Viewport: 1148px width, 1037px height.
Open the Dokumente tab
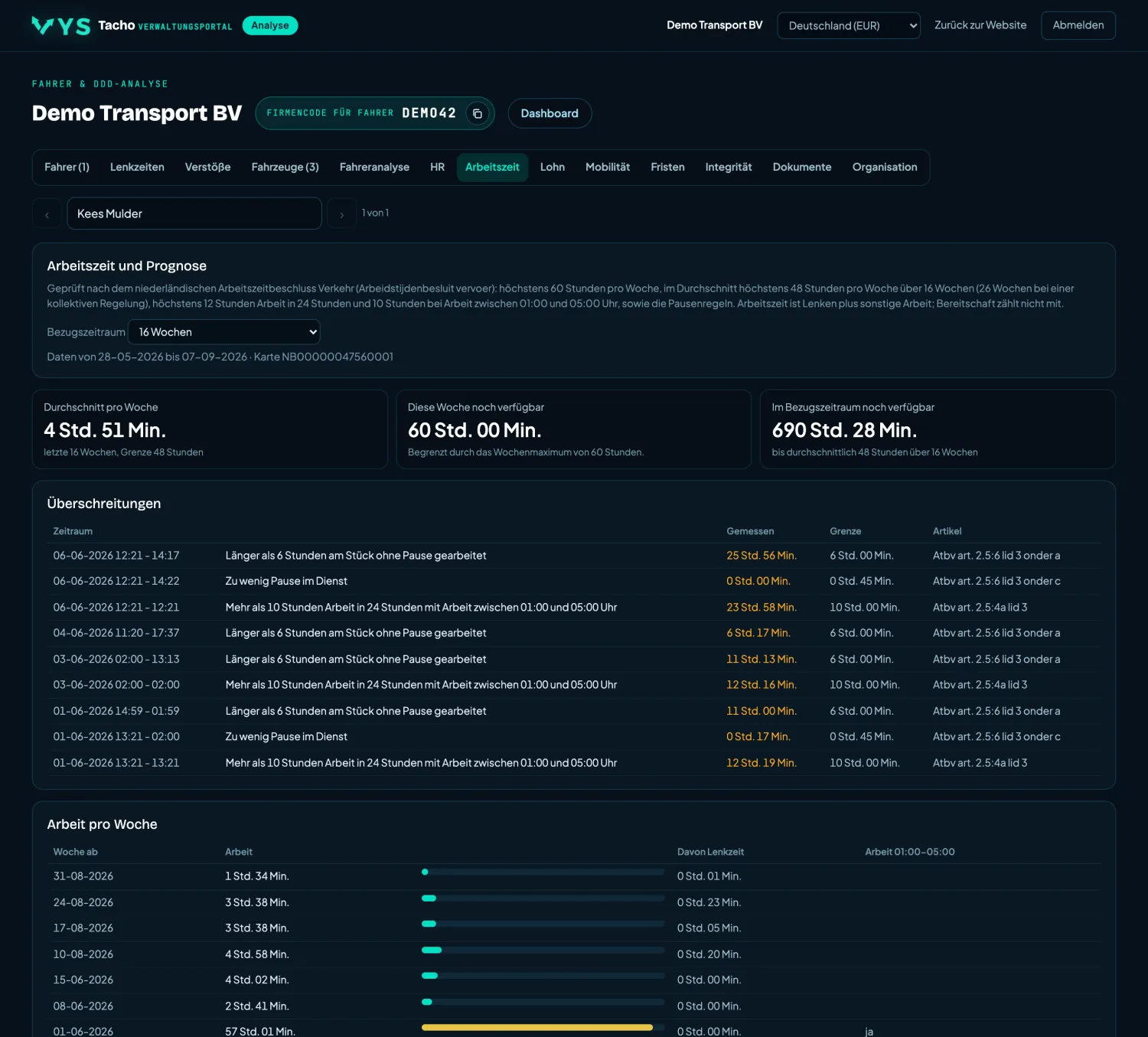coord(802,167)
